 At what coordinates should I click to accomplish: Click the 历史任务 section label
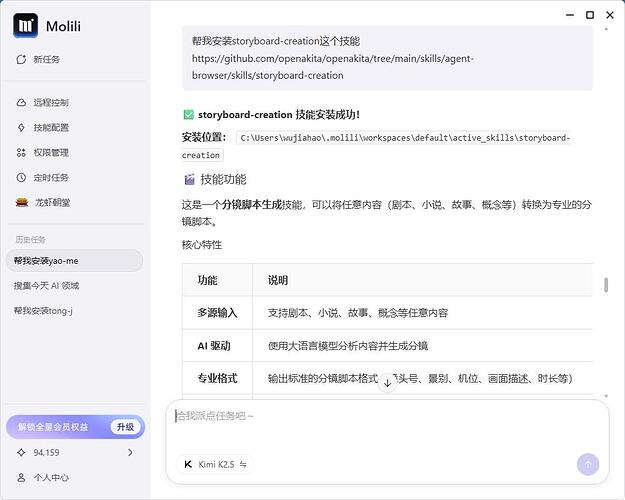tap(30, 240)
